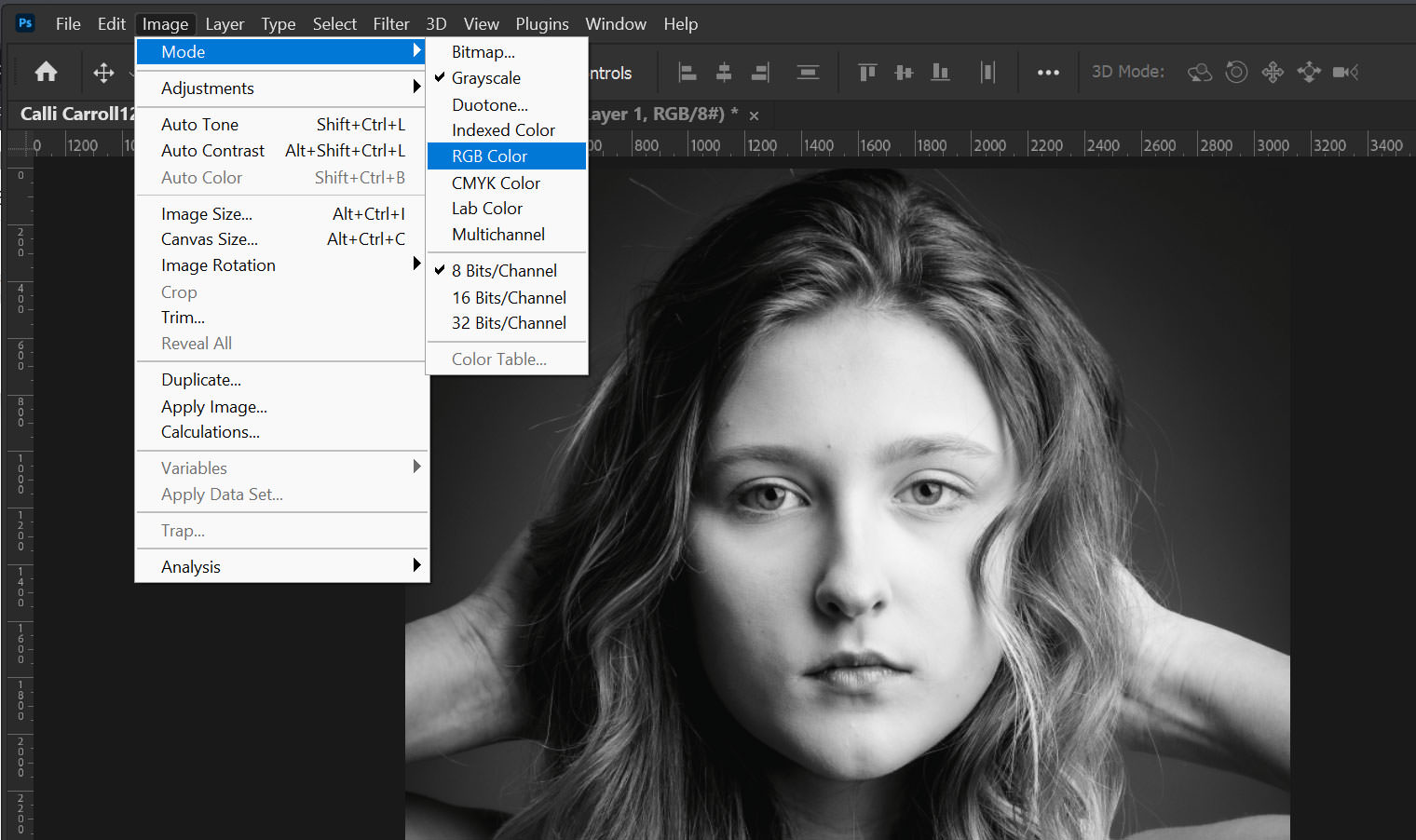Image resolution: width=1416 pixels, height=840 pixels.
Task: Open the Select menu
Action: tap(334, 24)
